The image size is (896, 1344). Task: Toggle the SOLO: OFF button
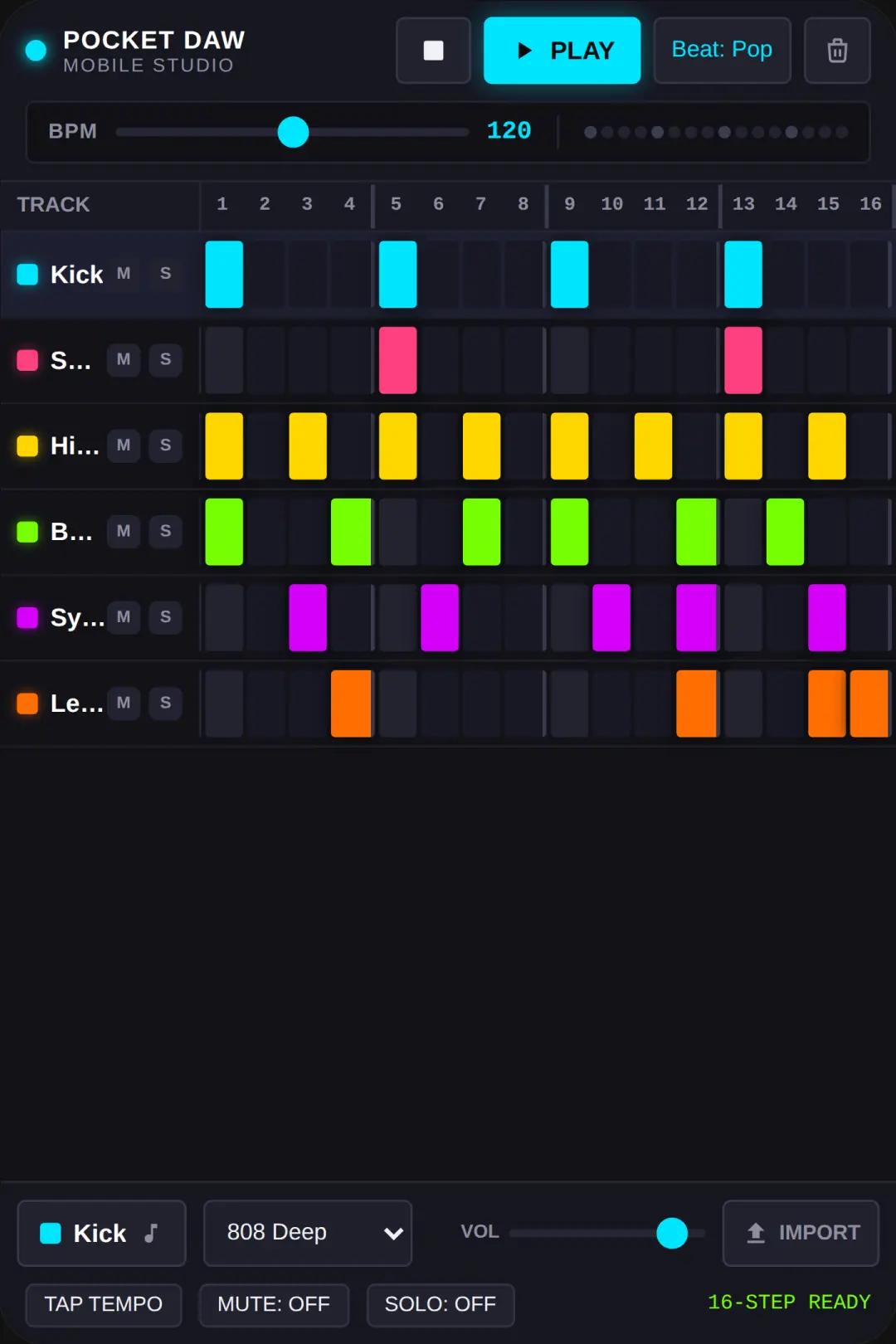pos(441,1305)
